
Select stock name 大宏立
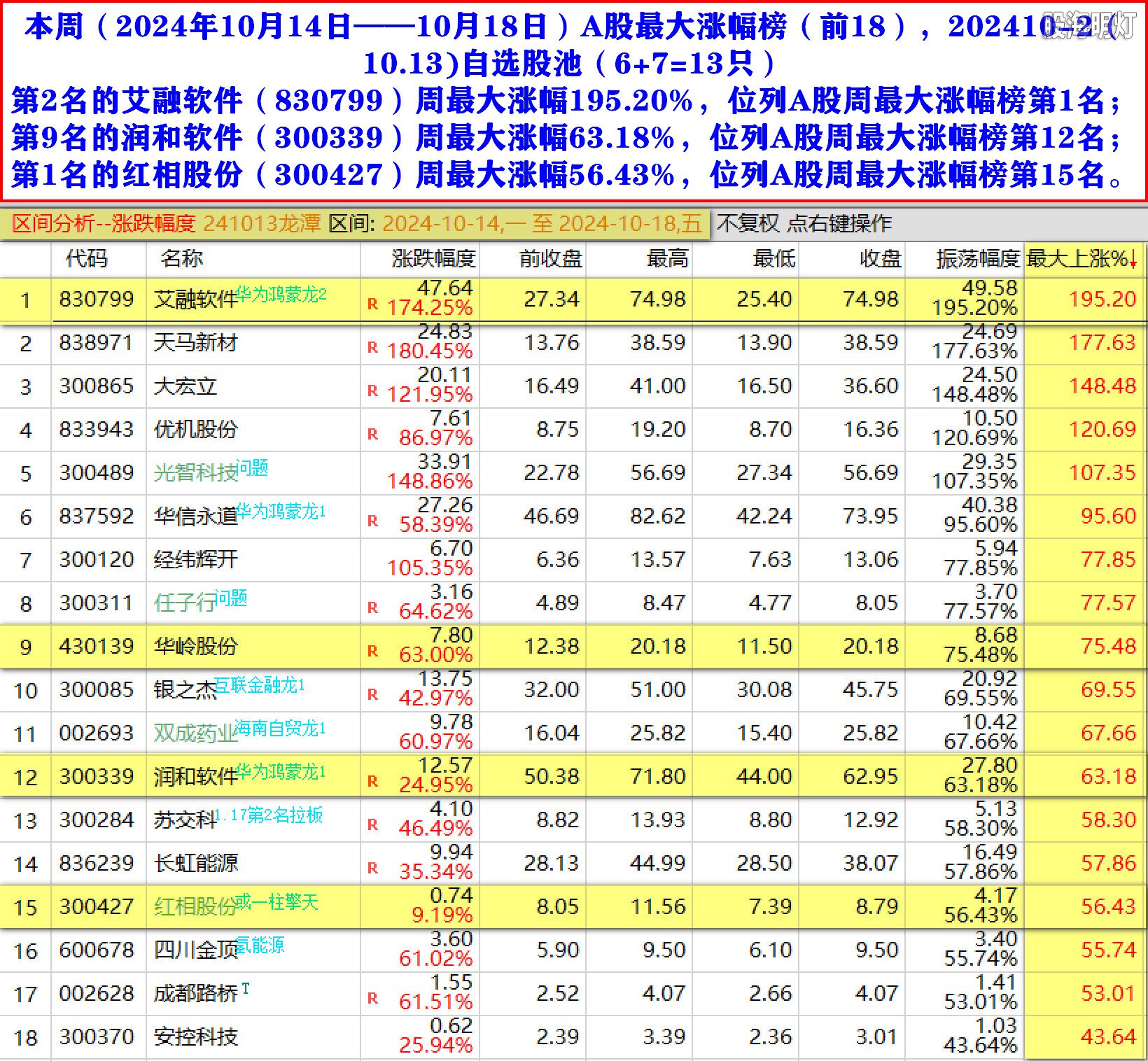[x=185, y=386]
